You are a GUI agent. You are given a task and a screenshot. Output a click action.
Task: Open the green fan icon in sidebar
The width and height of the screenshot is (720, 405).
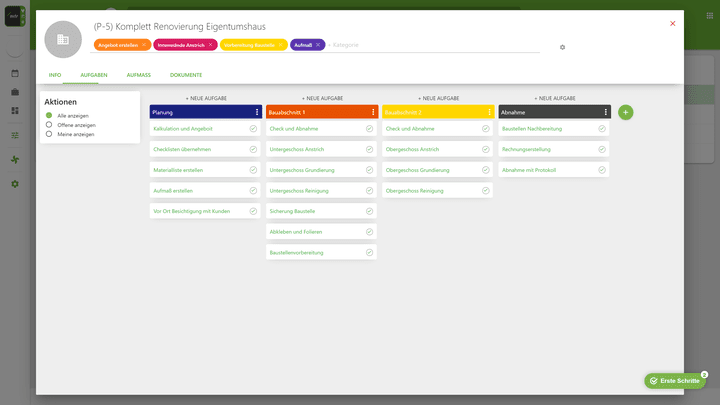point(15,160)
